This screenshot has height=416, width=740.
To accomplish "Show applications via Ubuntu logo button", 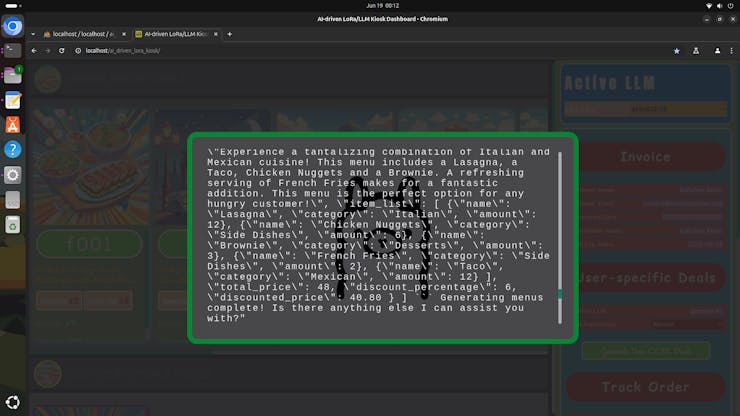I will [13, 402].
